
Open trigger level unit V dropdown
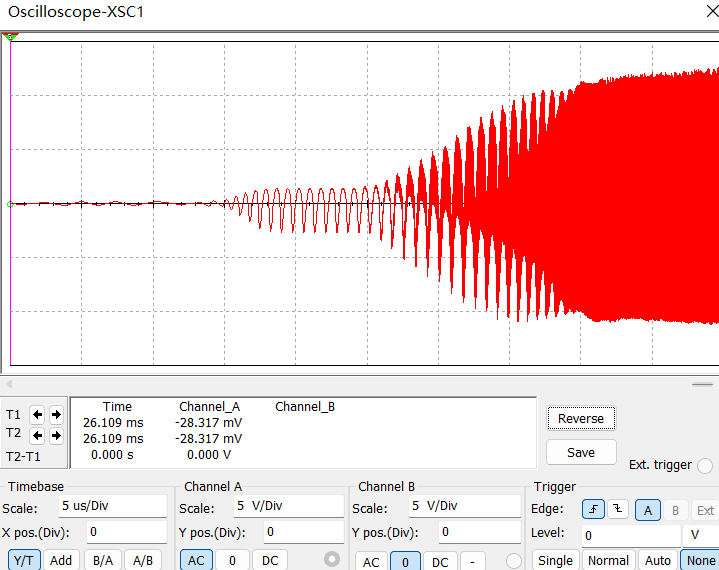click(x=701, y=535)
